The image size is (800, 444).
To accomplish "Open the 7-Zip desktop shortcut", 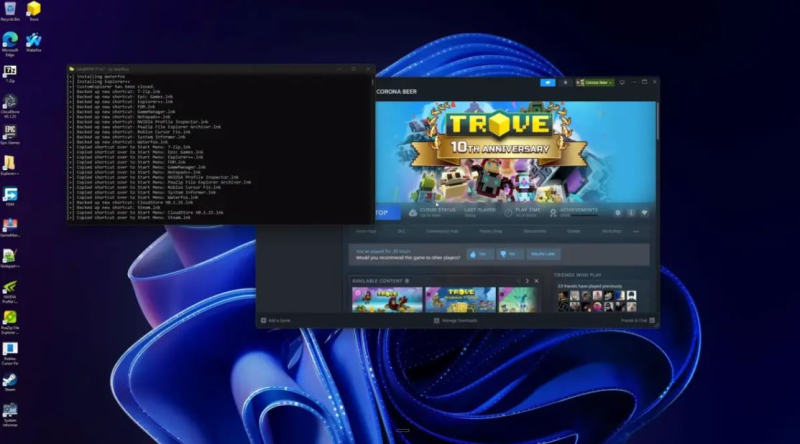I will click(10, 73).
